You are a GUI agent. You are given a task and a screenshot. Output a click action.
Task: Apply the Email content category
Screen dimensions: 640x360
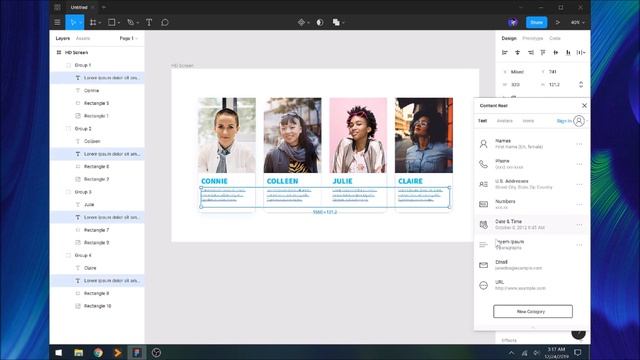[531, 265]
